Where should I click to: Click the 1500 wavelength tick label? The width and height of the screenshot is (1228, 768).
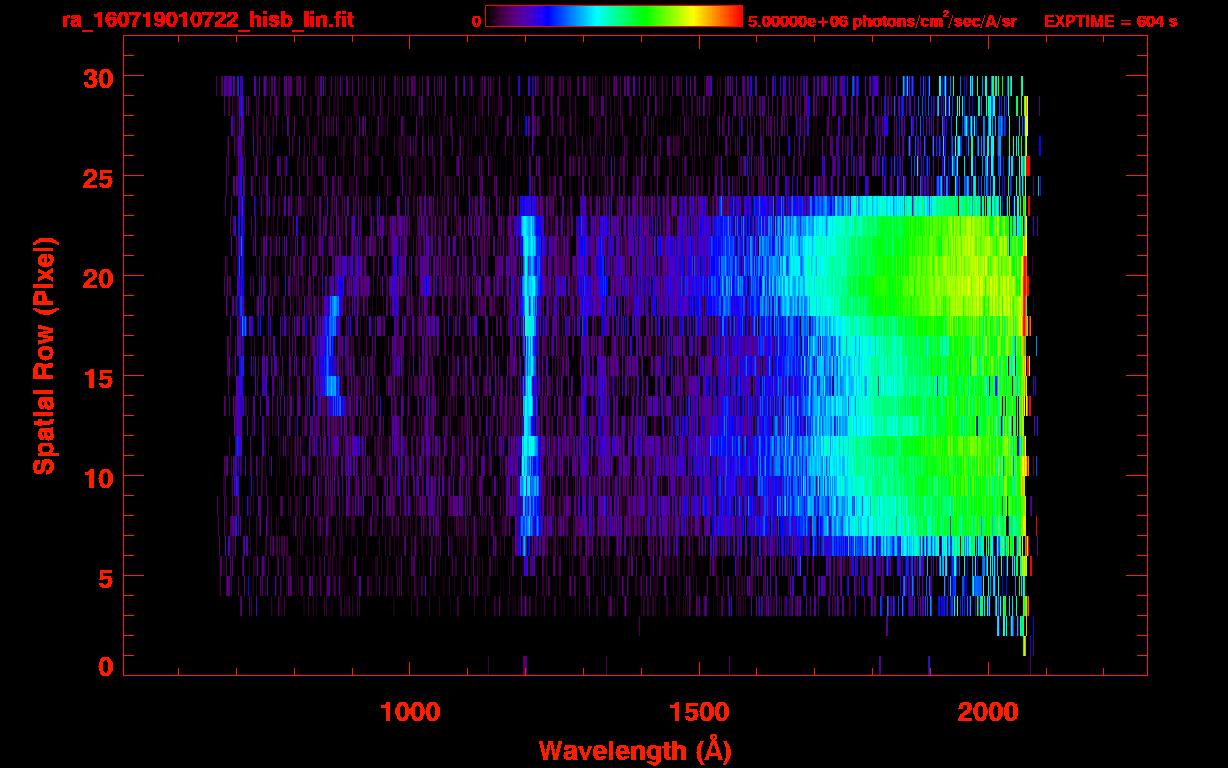tap(699, 712)
